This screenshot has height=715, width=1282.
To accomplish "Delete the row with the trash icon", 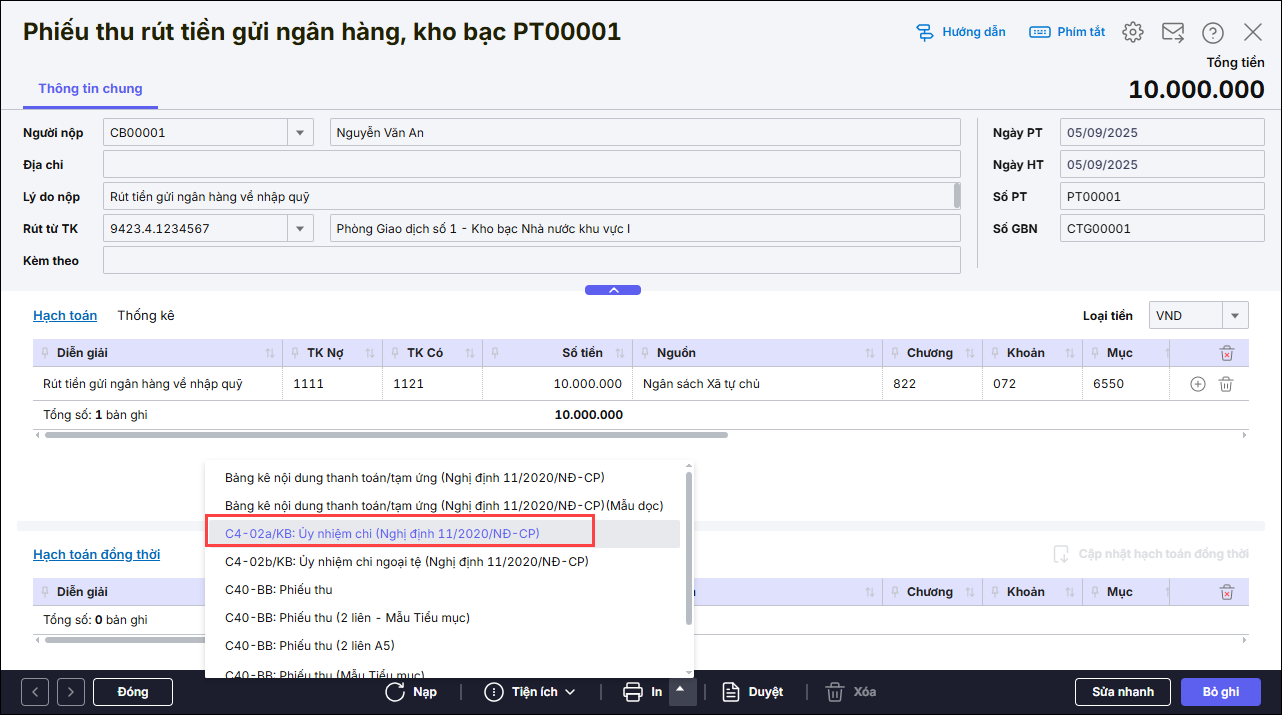I will pos(1226,384).
